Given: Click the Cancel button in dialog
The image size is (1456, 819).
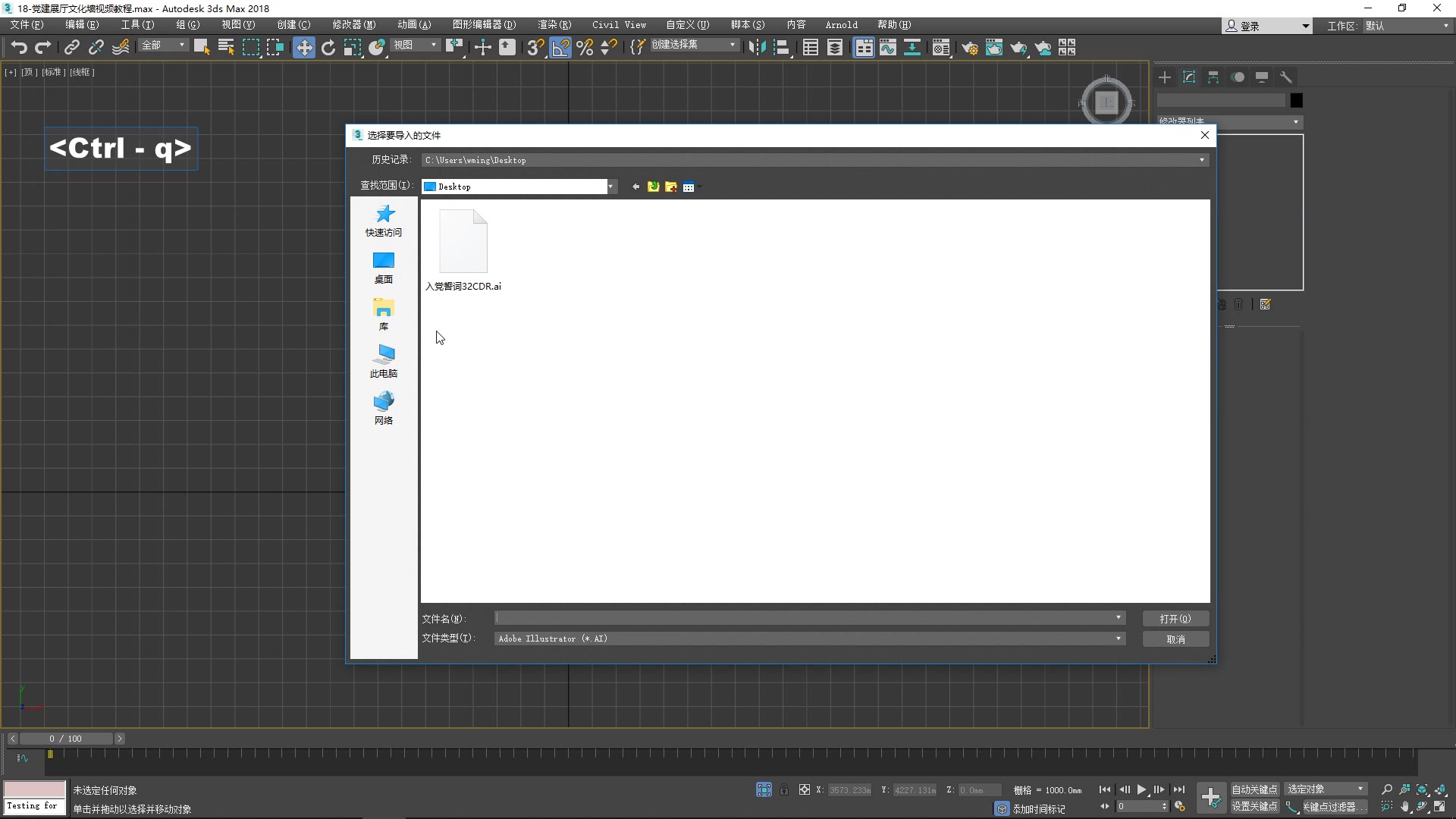Looking at the screenshot, I should 1175,639.
